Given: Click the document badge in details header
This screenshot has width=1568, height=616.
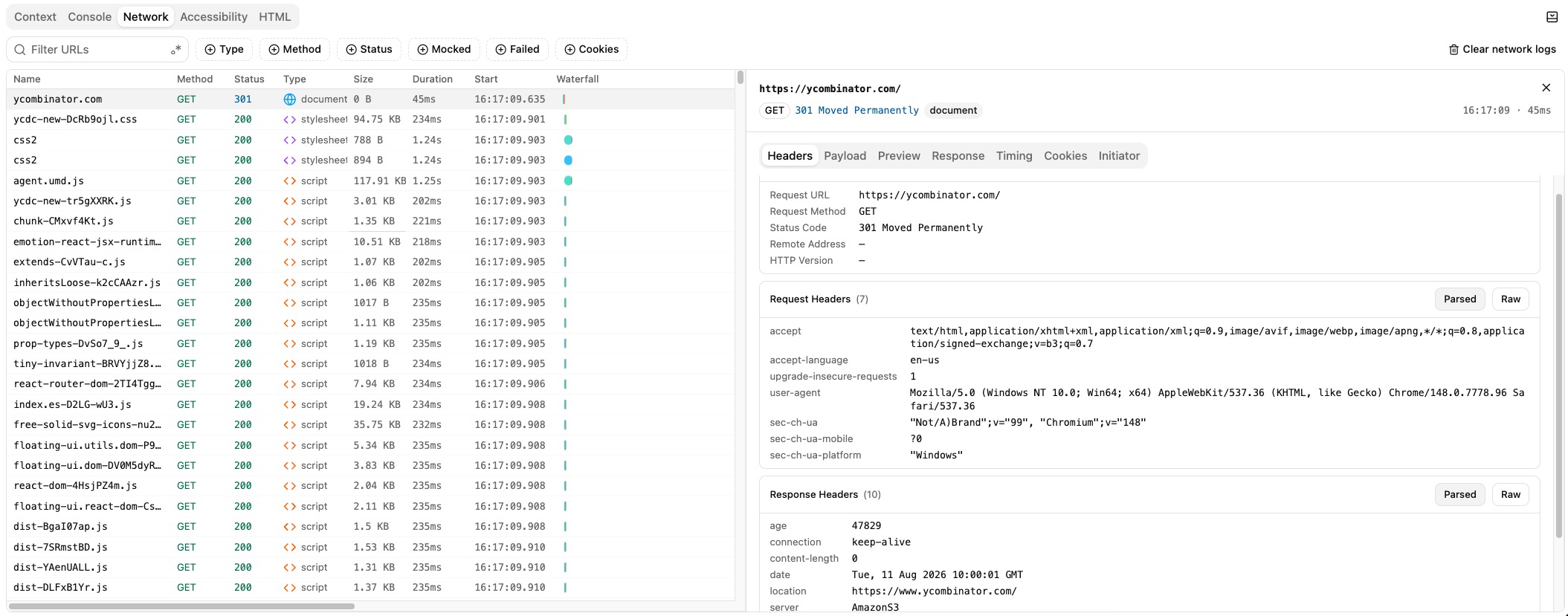Looking at the screenshot, I should pyautogui.click(x=953, y=111).
